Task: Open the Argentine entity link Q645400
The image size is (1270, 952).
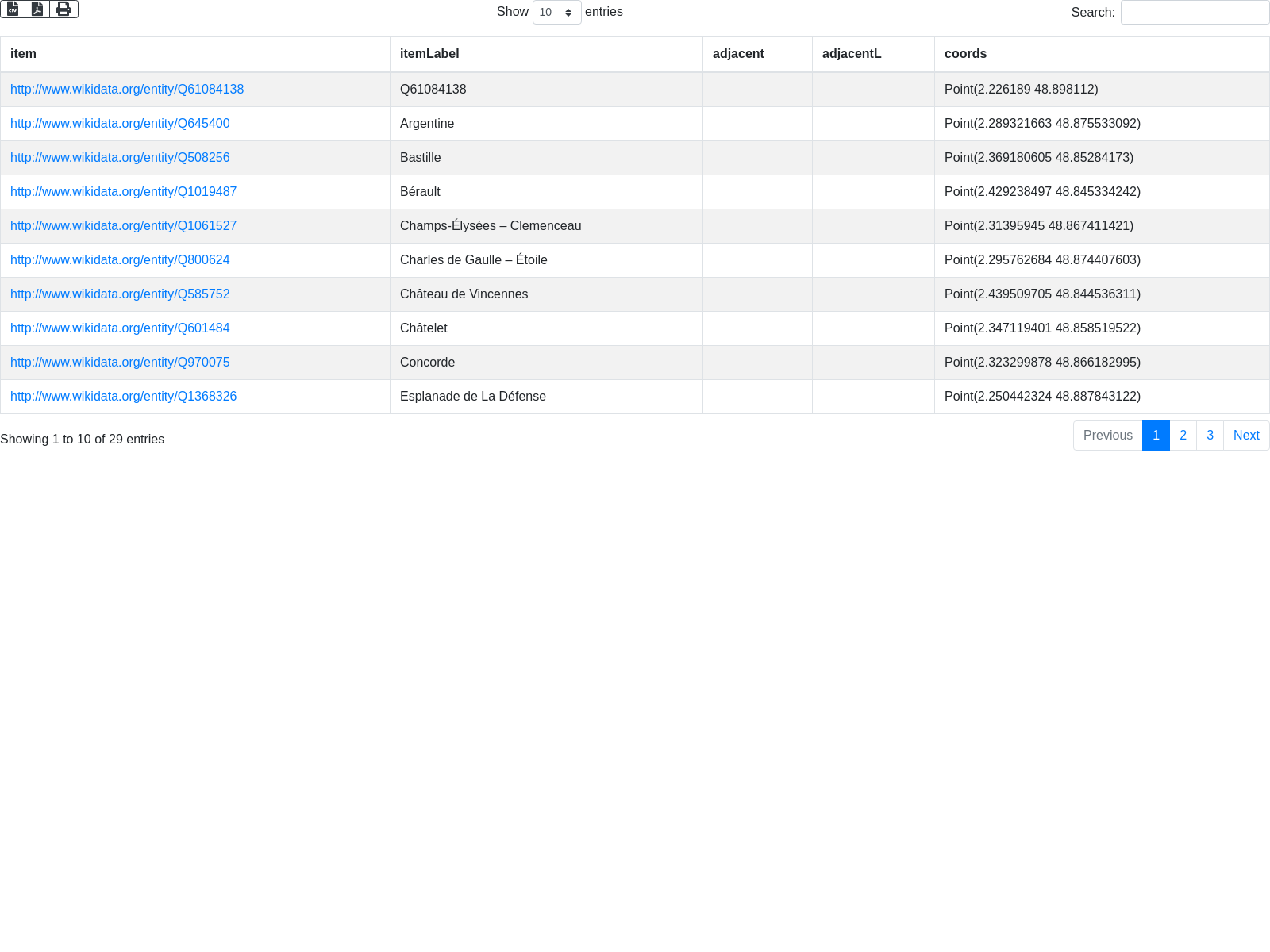Action: [120, 124]
